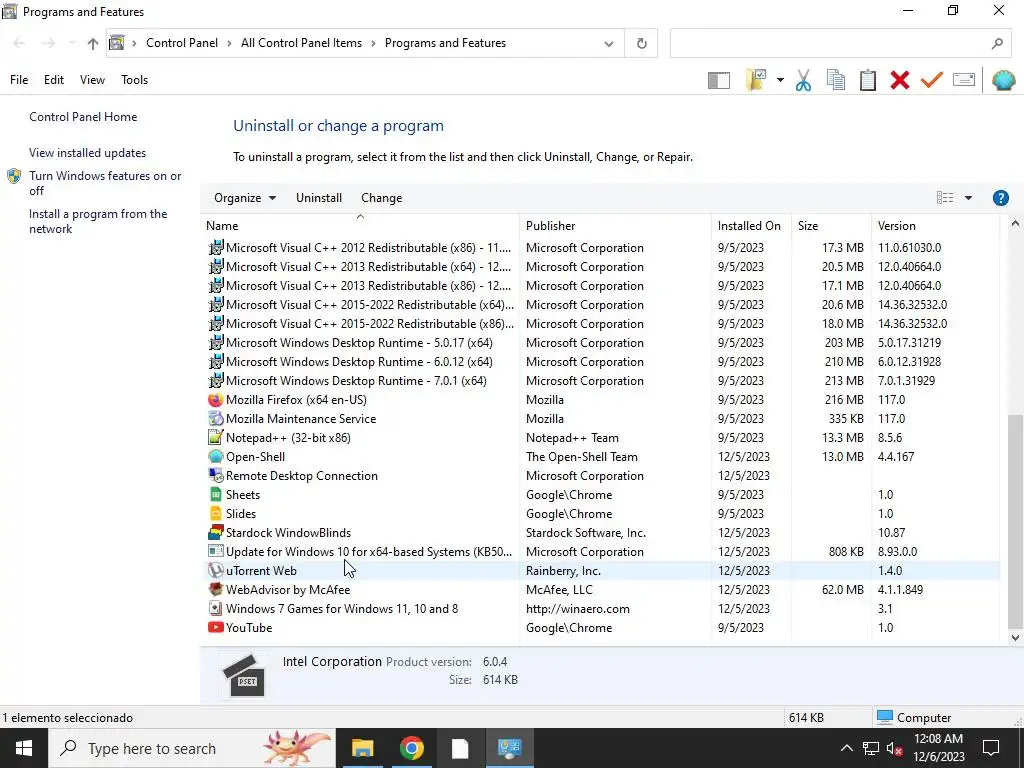
Task: Select WebAdvisor by McAfee icon
Action: 216,589
